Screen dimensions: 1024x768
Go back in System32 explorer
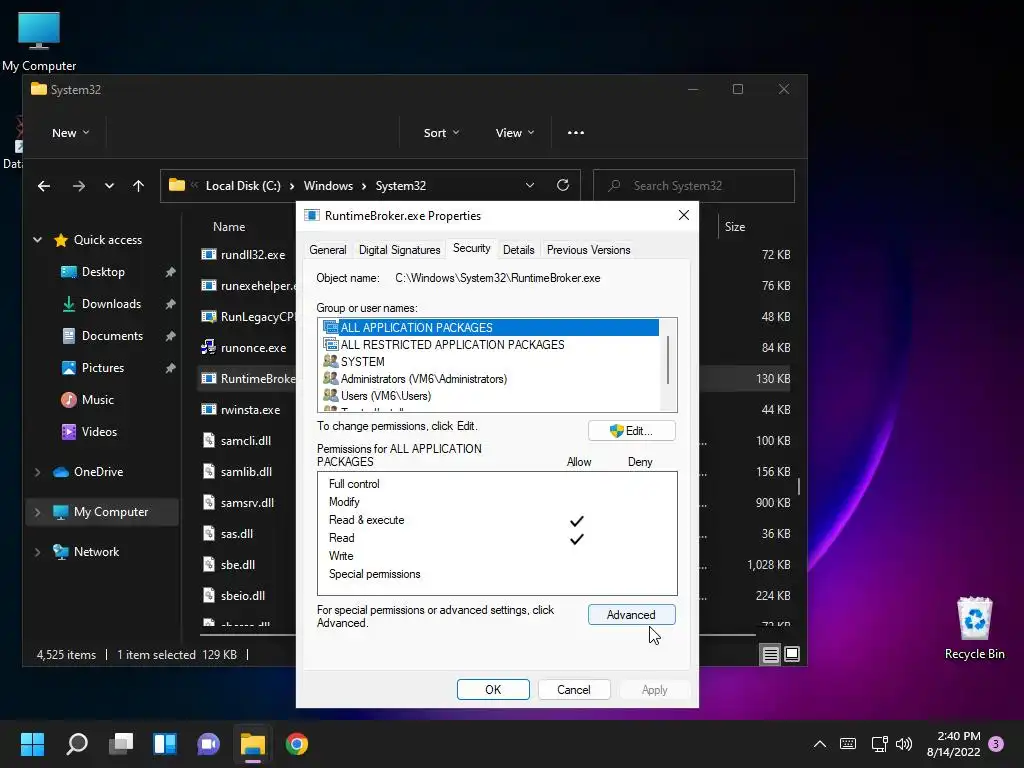pyautogui.click(x=44, y=186)
